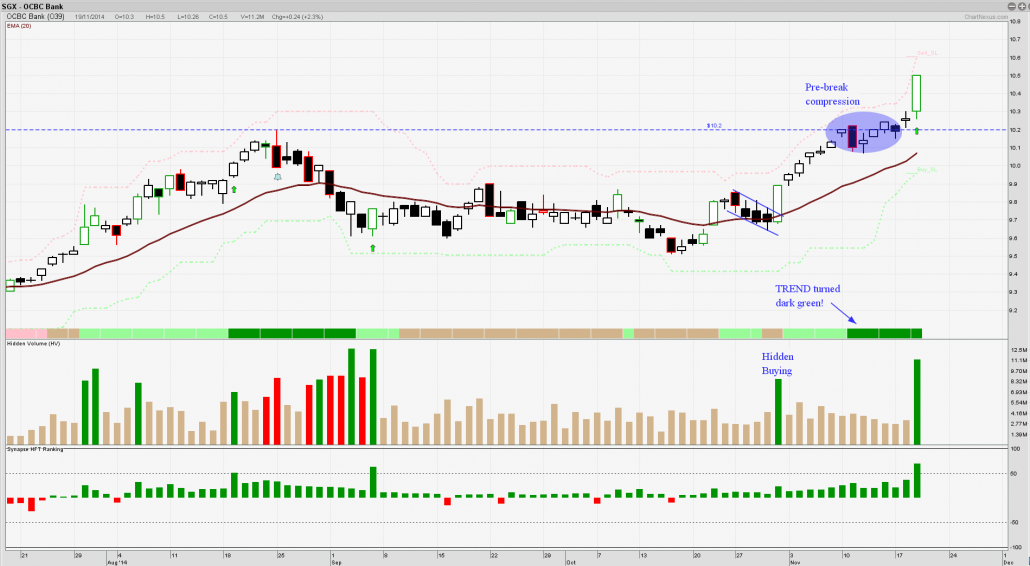Select the Pre-break compression ellipse annotation
Screen dimensions: 1030x566
click(860, 133)
